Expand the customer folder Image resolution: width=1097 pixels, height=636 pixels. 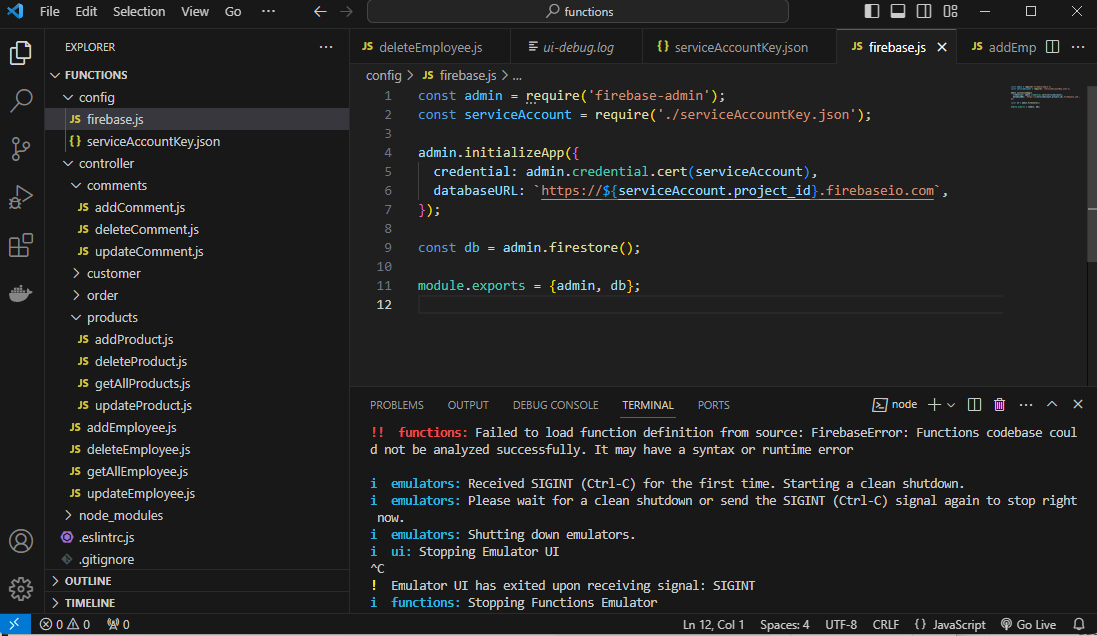pos(113,273)
